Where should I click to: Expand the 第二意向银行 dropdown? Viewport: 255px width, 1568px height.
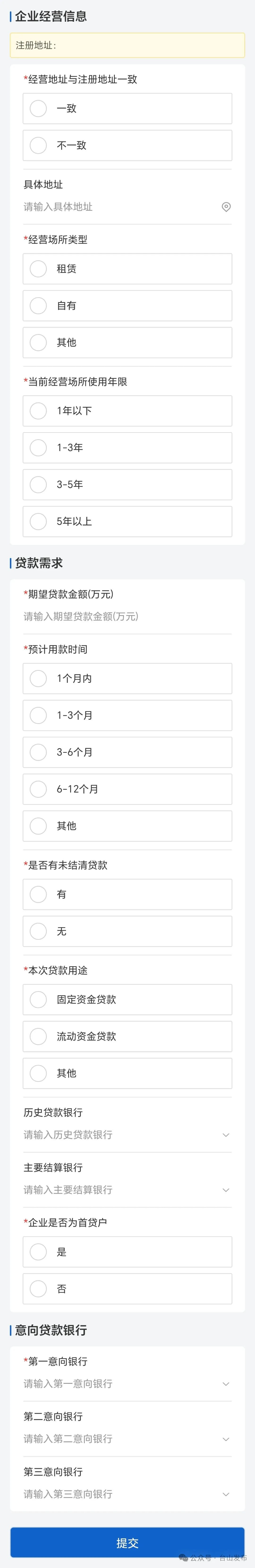click(x=127, y=1439)
